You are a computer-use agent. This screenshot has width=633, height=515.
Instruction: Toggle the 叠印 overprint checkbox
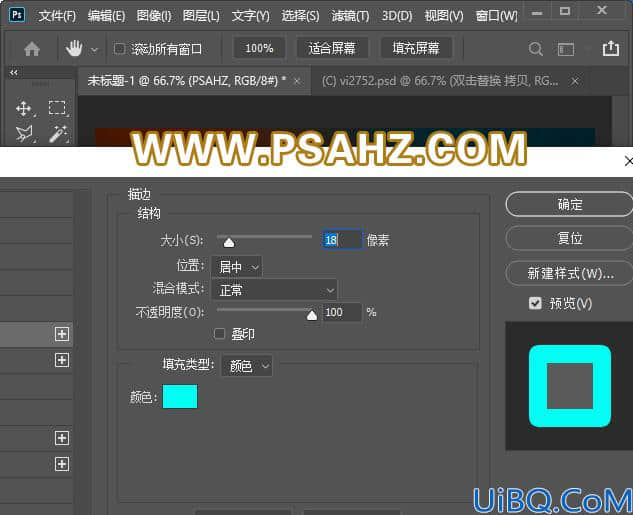click(219, 334)
